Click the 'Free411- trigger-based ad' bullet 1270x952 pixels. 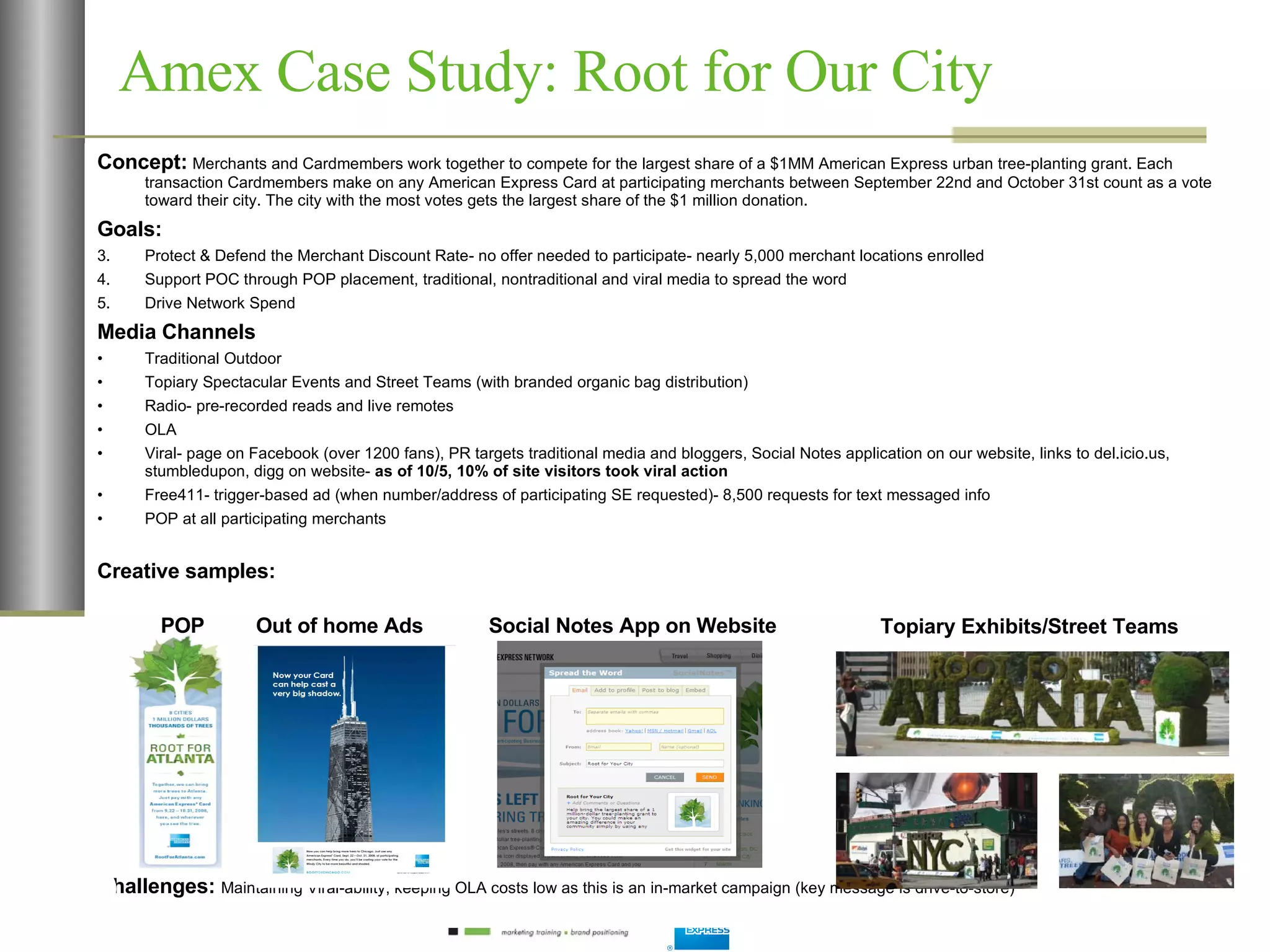[567, 495]
